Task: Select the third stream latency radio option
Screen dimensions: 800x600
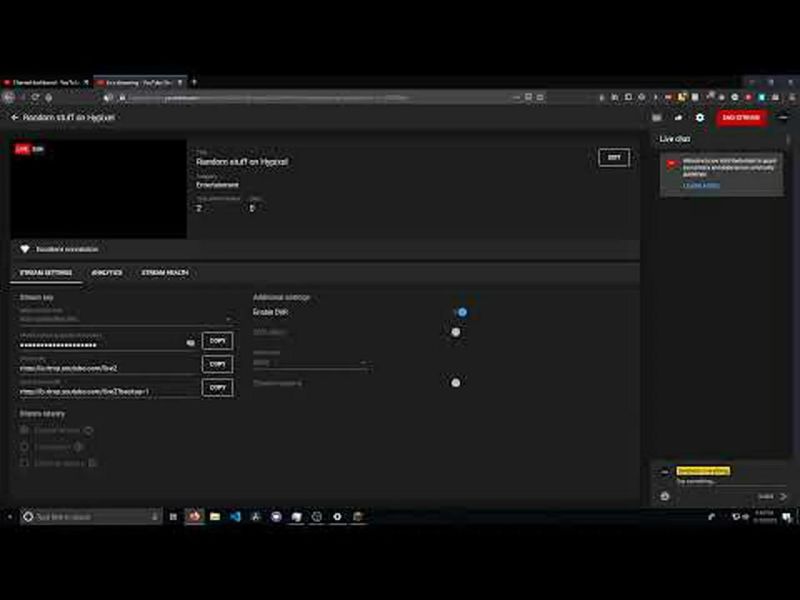Action: tap(24, 463)
